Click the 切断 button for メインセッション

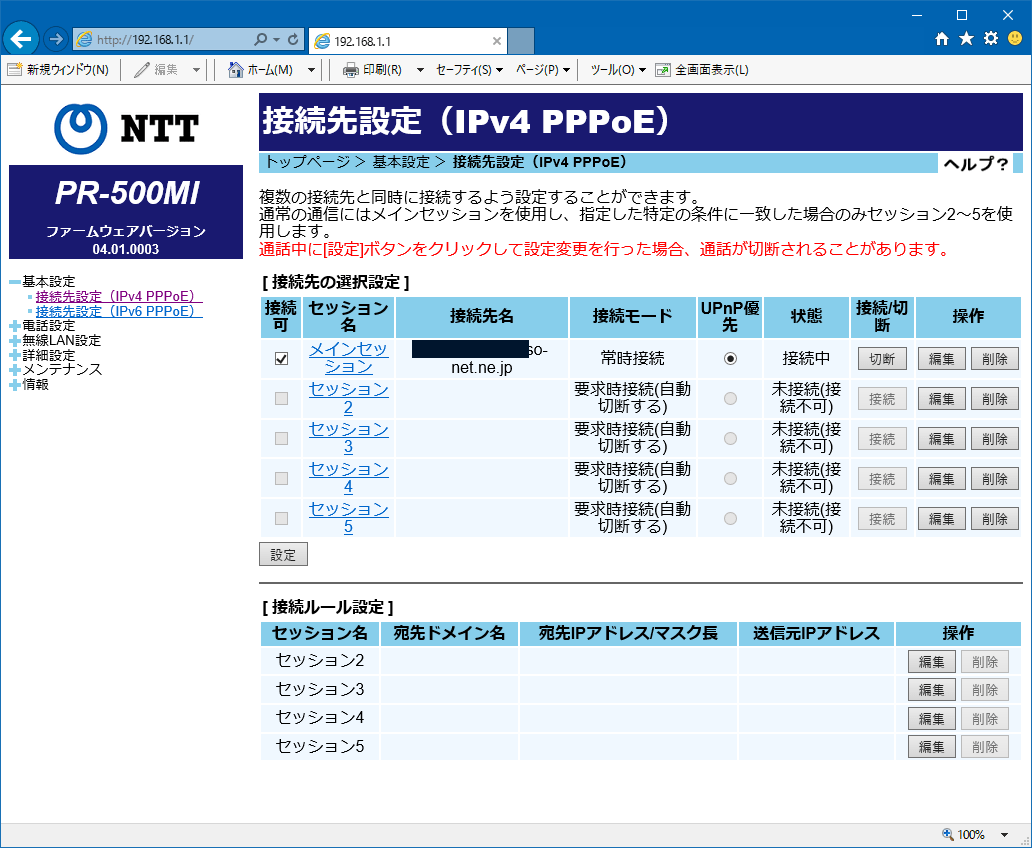click(x=881, y=357)
